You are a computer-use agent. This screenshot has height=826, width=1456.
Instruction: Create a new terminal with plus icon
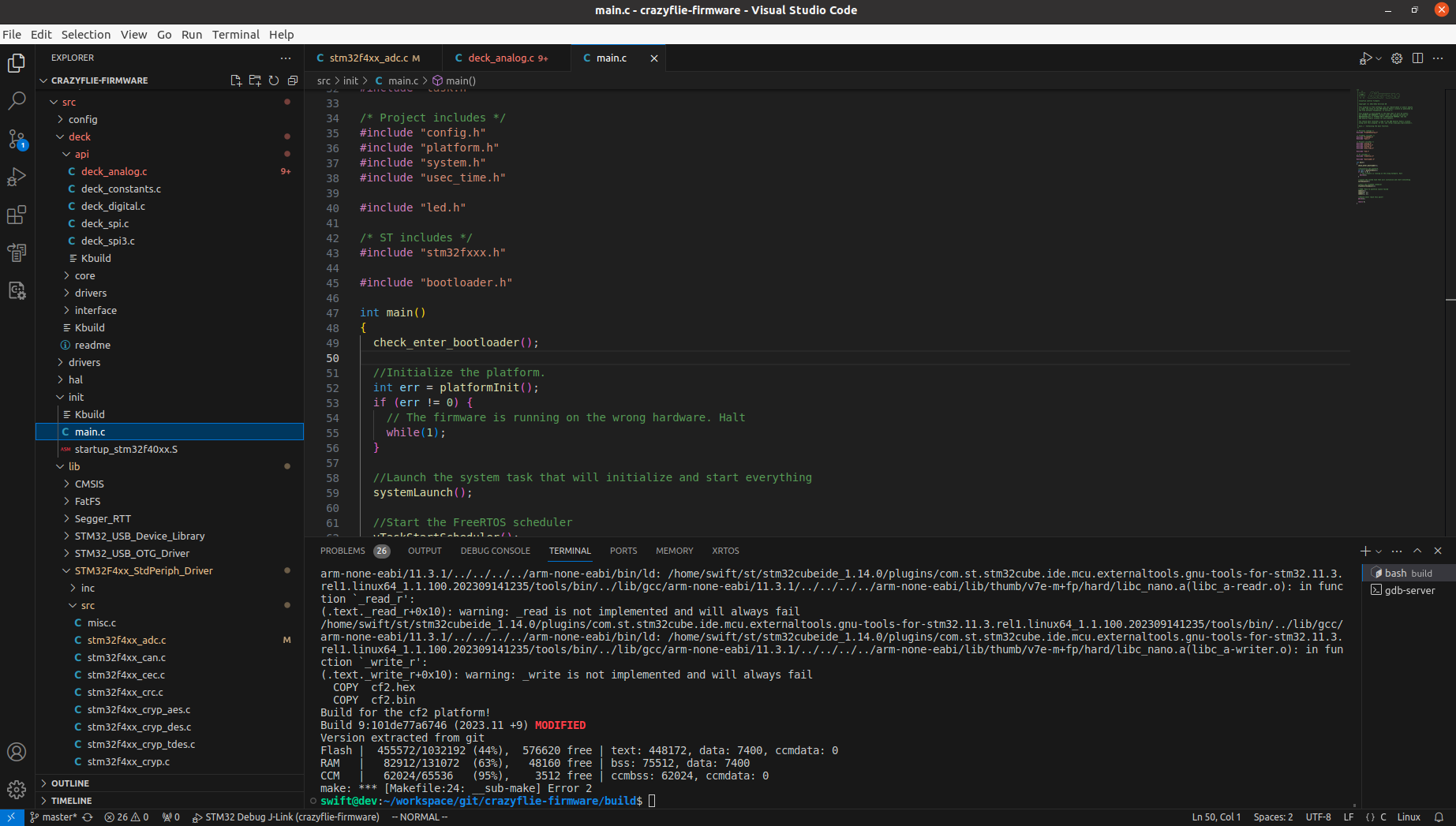[x=1365, y=551]
